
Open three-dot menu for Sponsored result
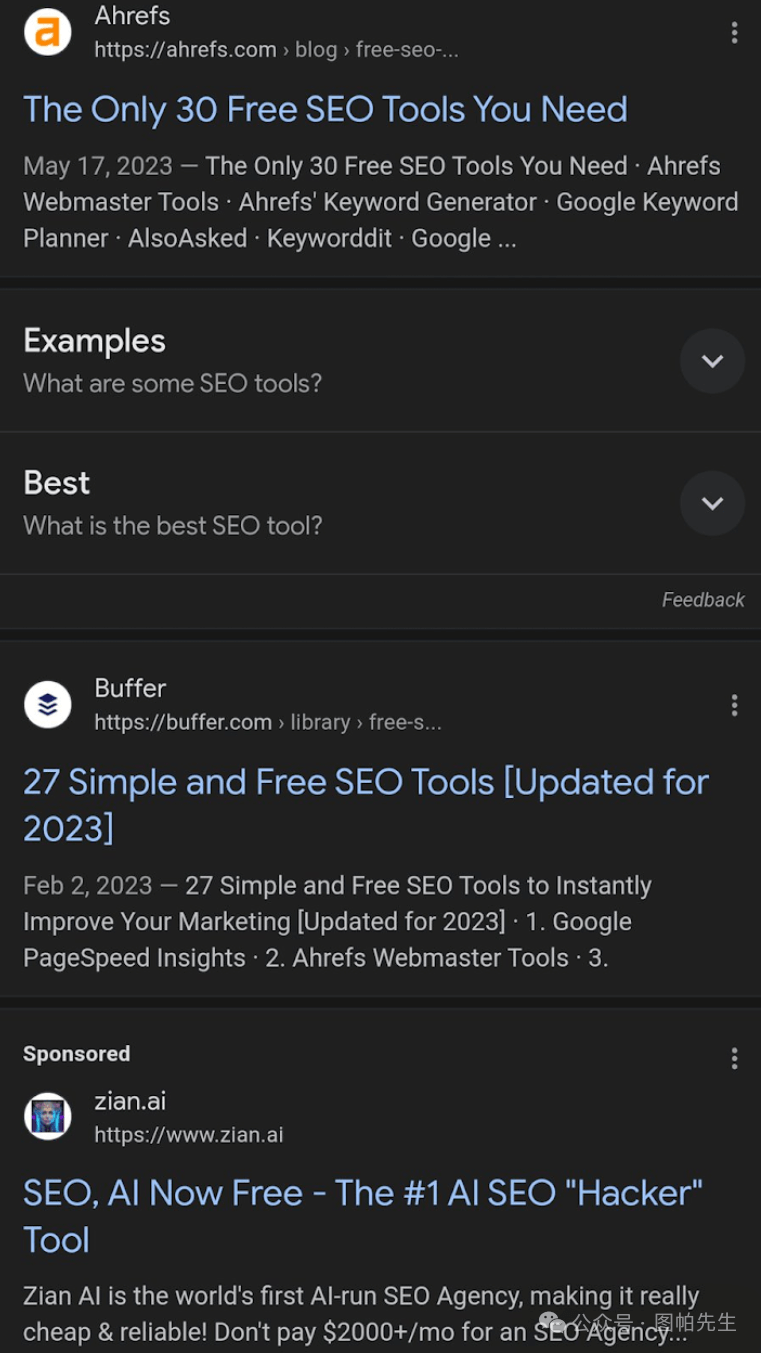point(734,1058)
